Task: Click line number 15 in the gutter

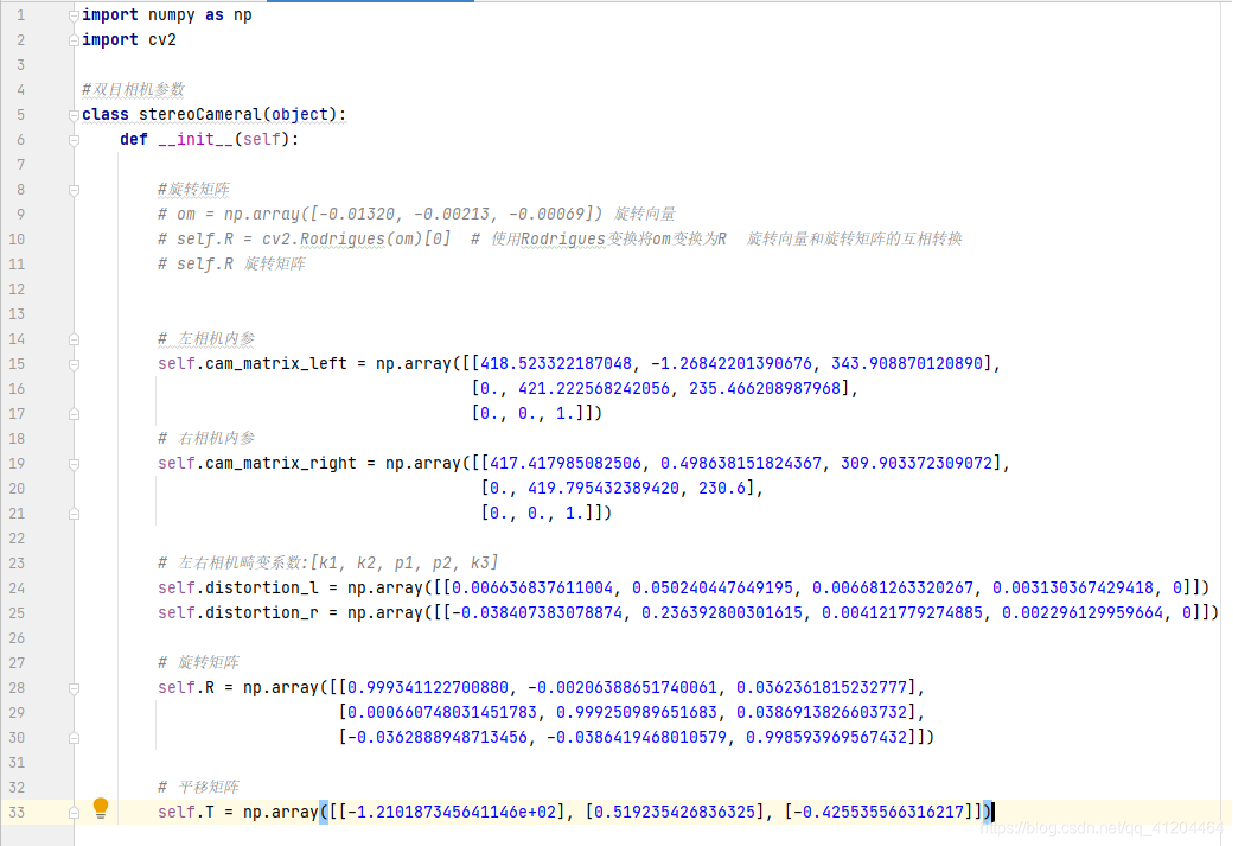Action: (17, 364)
